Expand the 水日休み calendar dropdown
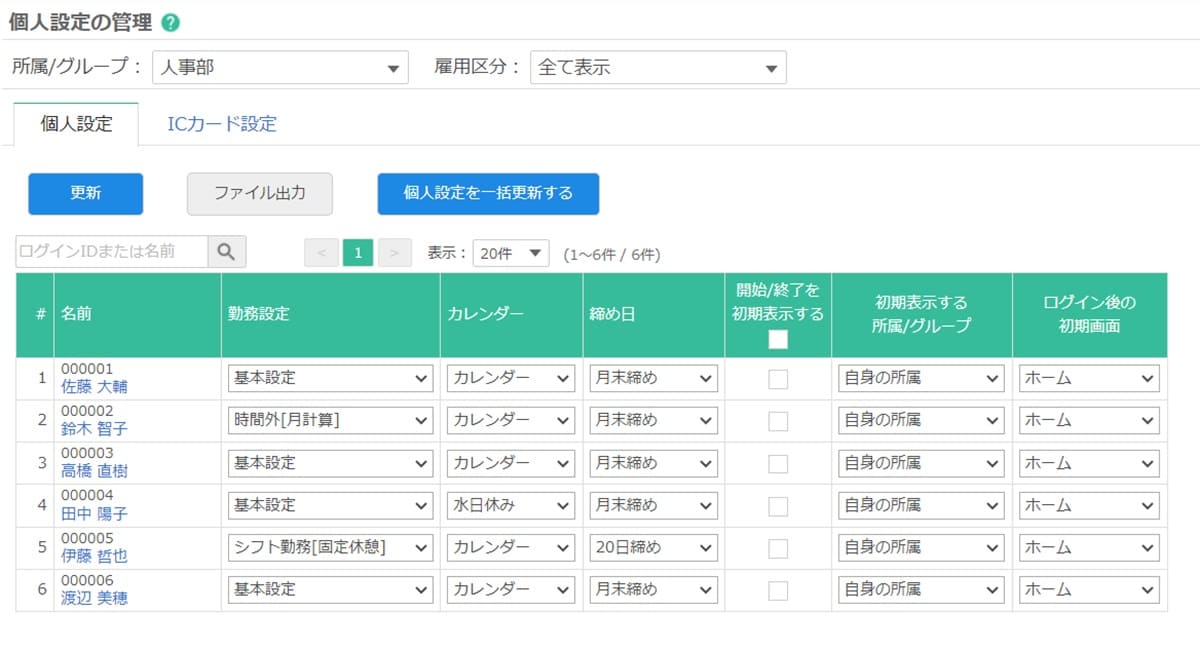The image size is (1200, 650). [x=510, y=506]
